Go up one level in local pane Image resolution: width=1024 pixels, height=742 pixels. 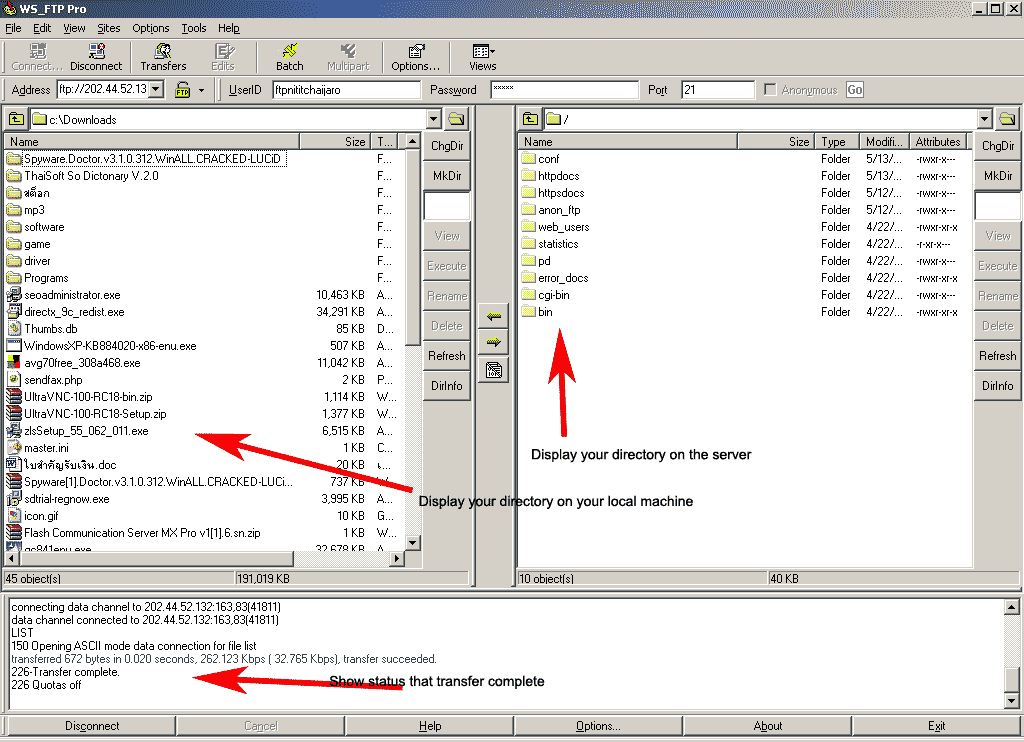click(x=16, y=119)
